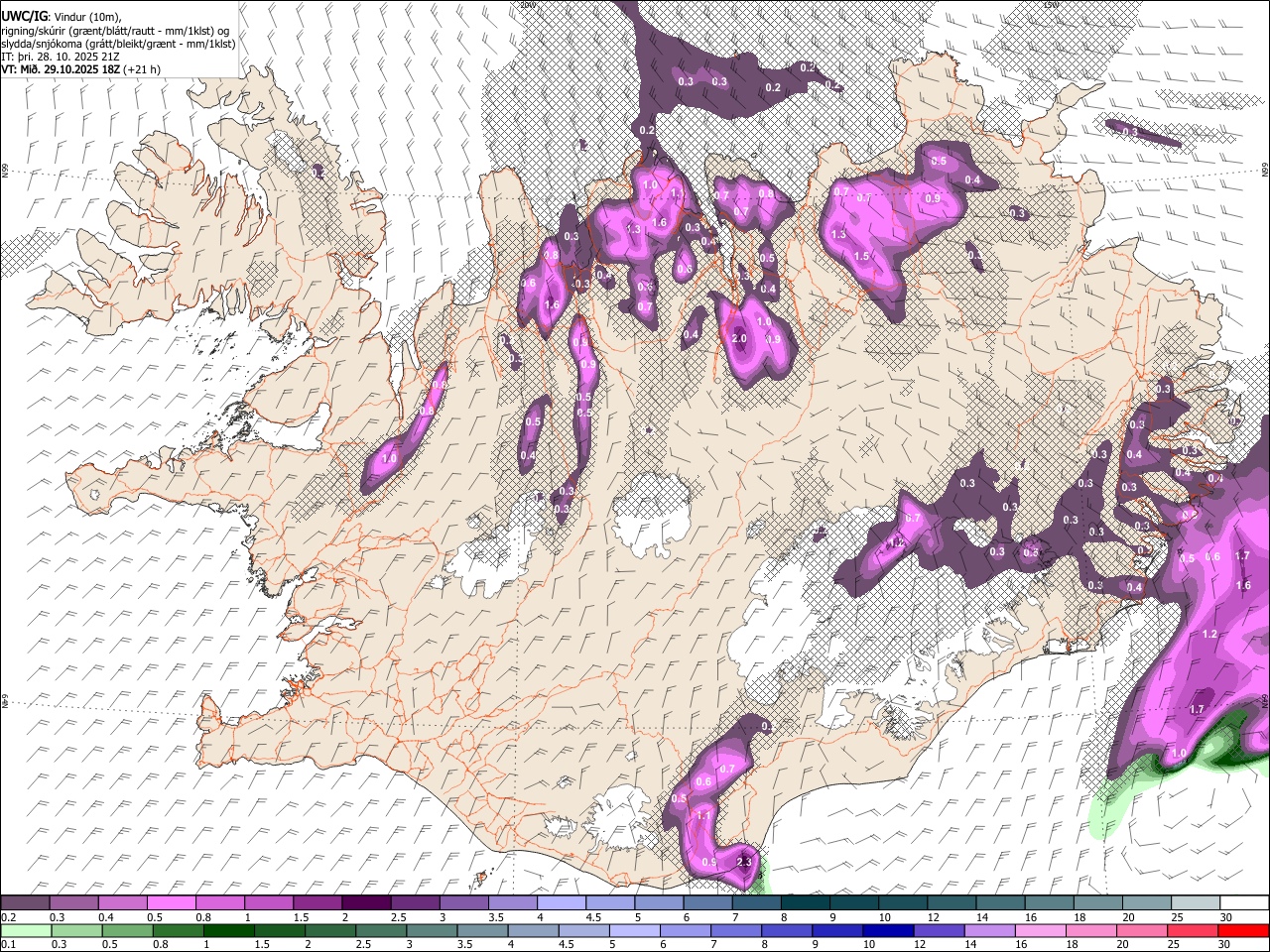Click the 'UWC/IG' title text
This screenshot has height=952, width=1270.
[24, 16]
